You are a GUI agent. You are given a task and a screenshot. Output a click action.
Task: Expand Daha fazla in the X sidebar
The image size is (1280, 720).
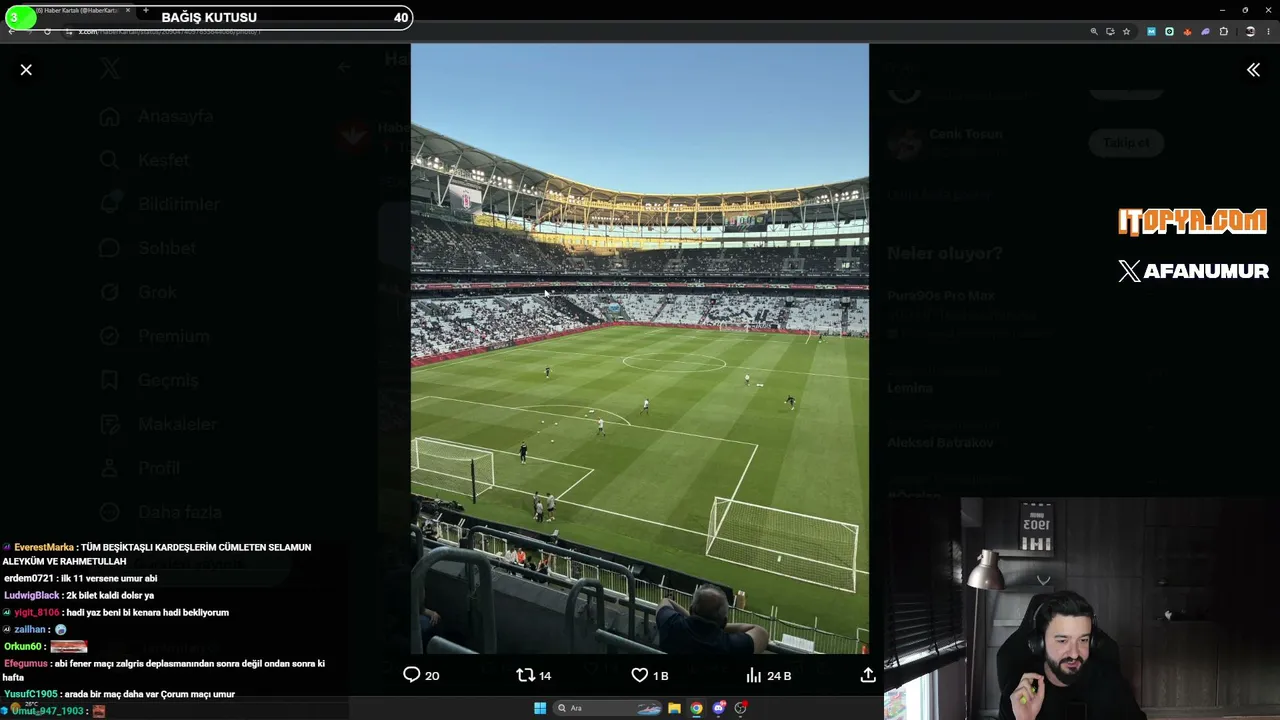coord(161,512)
